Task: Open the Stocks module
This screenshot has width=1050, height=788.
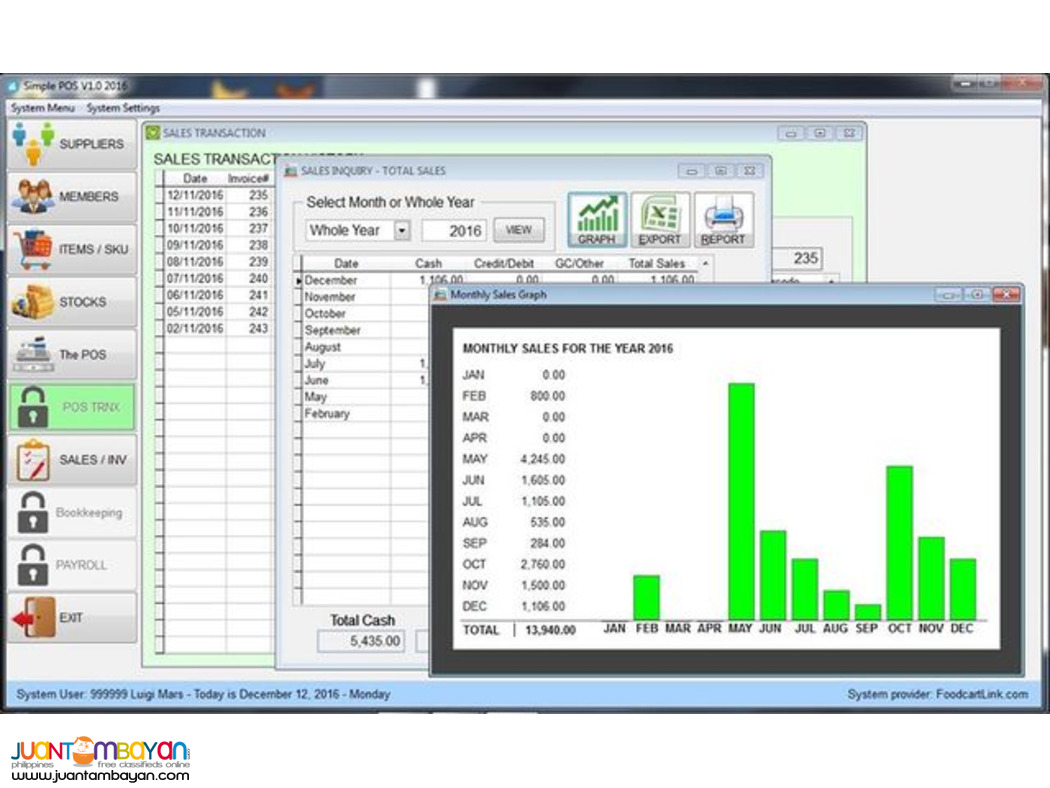Action: coord(71,302)
